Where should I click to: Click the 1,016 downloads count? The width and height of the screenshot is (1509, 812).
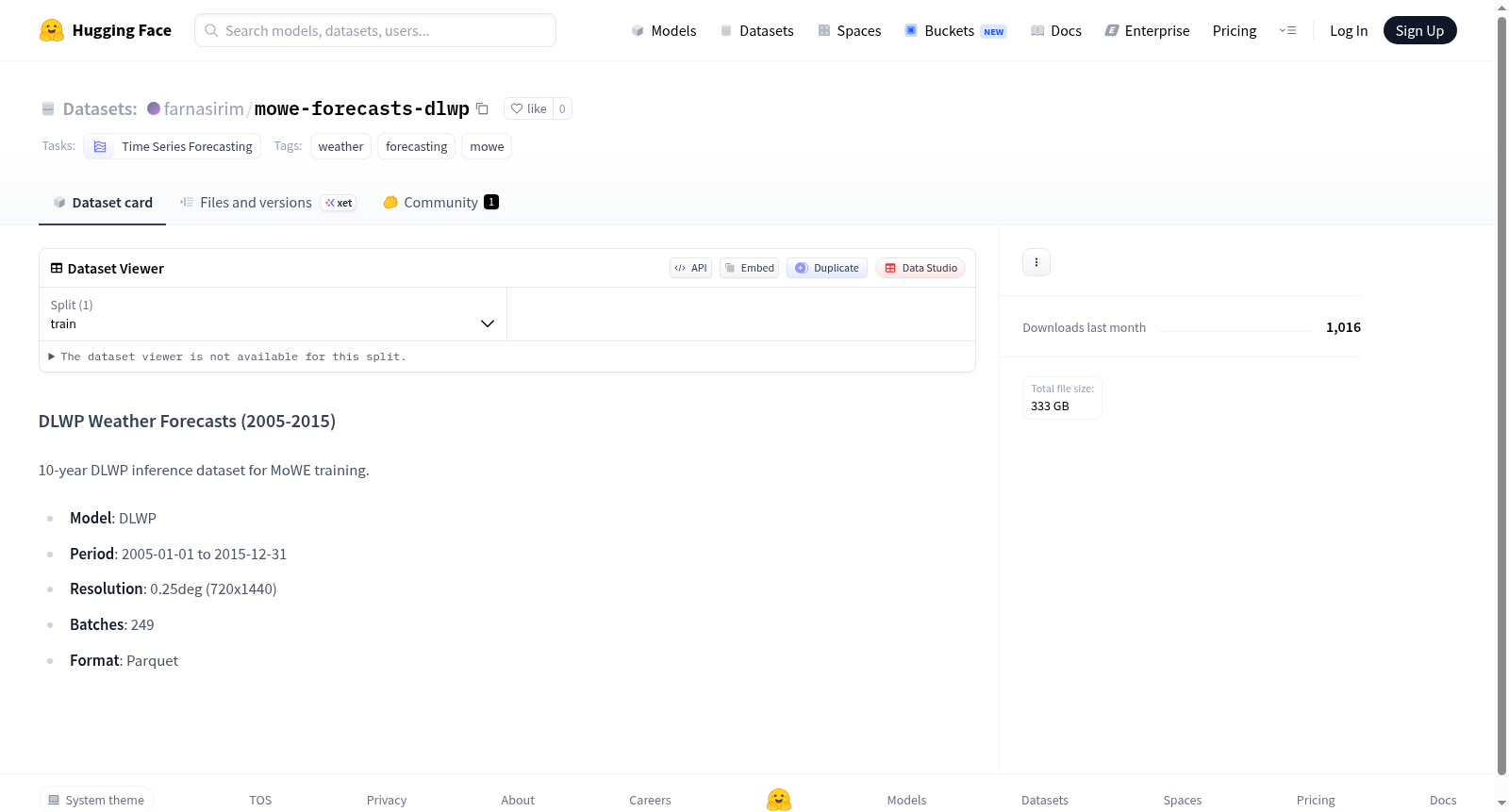coord(1343,327)
